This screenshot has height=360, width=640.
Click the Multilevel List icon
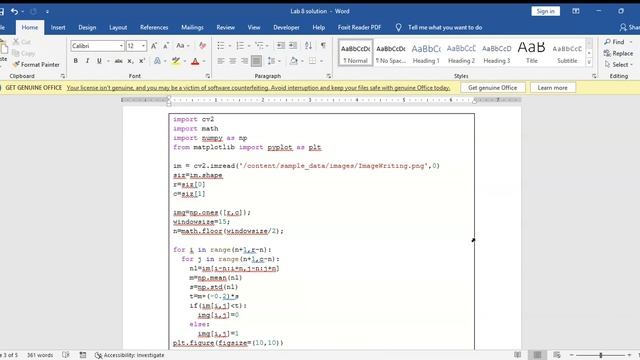tap(259, 46)
